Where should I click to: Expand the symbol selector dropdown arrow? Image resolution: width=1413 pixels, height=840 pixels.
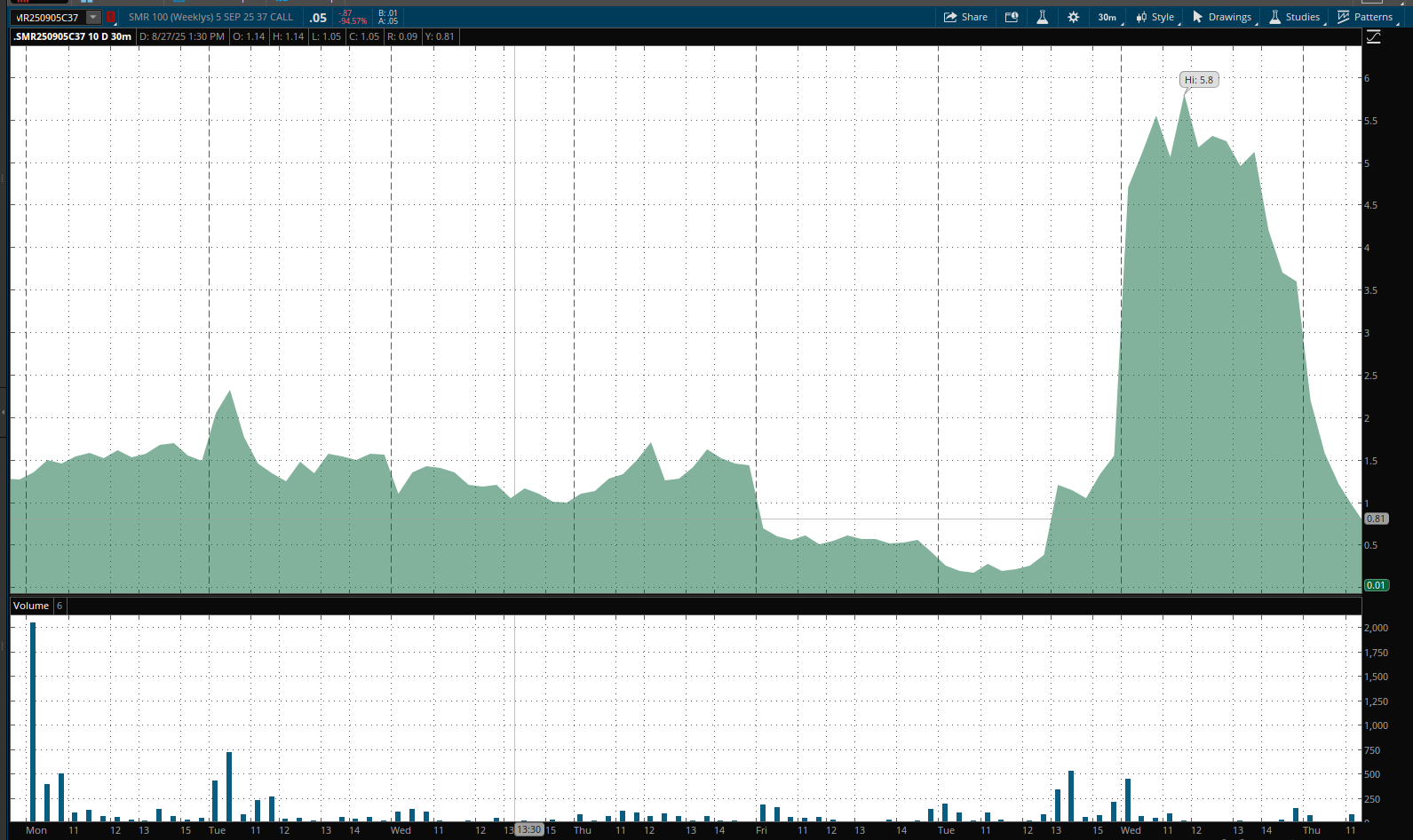93,17
